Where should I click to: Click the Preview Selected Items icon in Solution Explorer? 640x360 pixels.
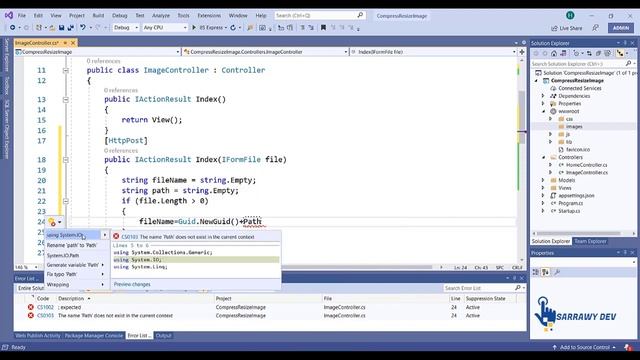pos(620,53)
